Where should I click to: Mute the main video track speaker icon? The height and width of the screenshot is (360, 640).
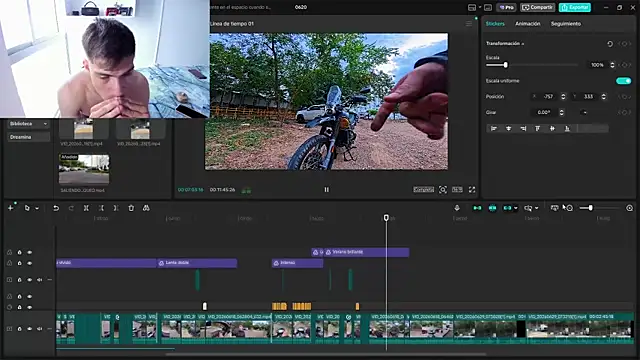40,329
